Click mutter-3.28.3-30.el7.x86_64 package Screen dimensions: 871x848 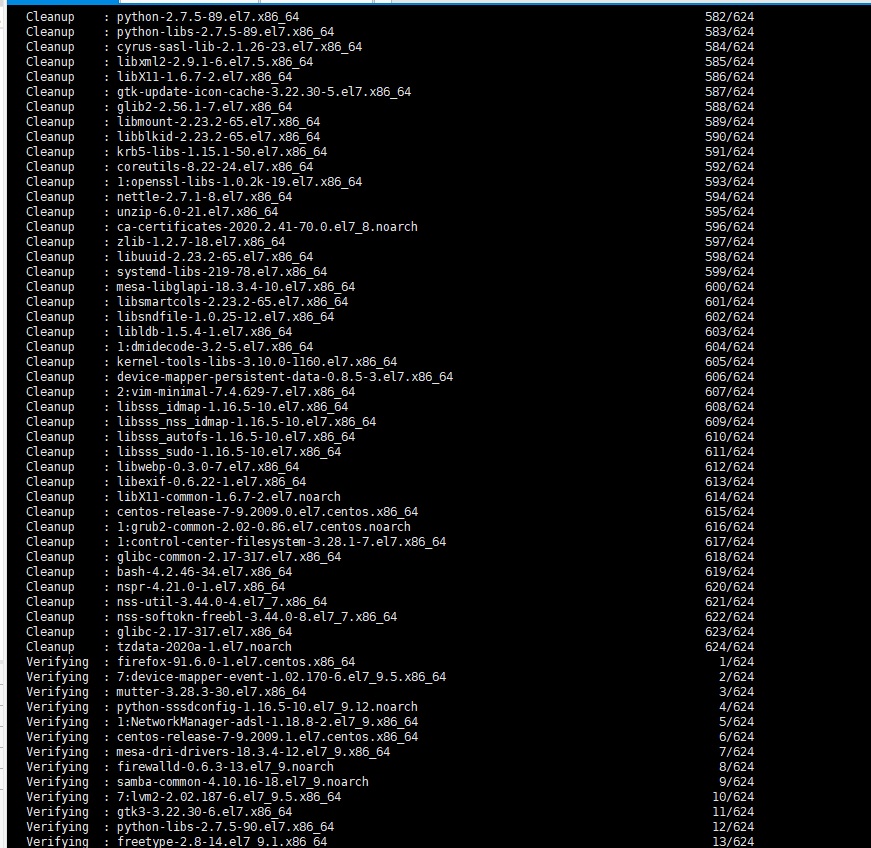point(211,692)
